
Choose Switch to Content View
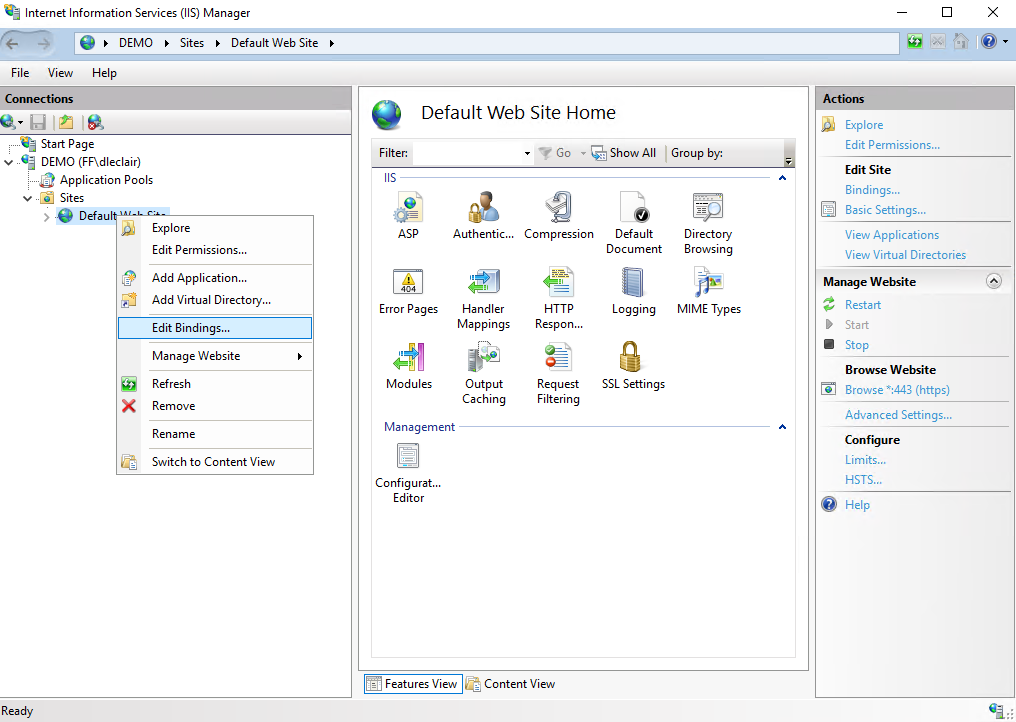pos(214,461)
